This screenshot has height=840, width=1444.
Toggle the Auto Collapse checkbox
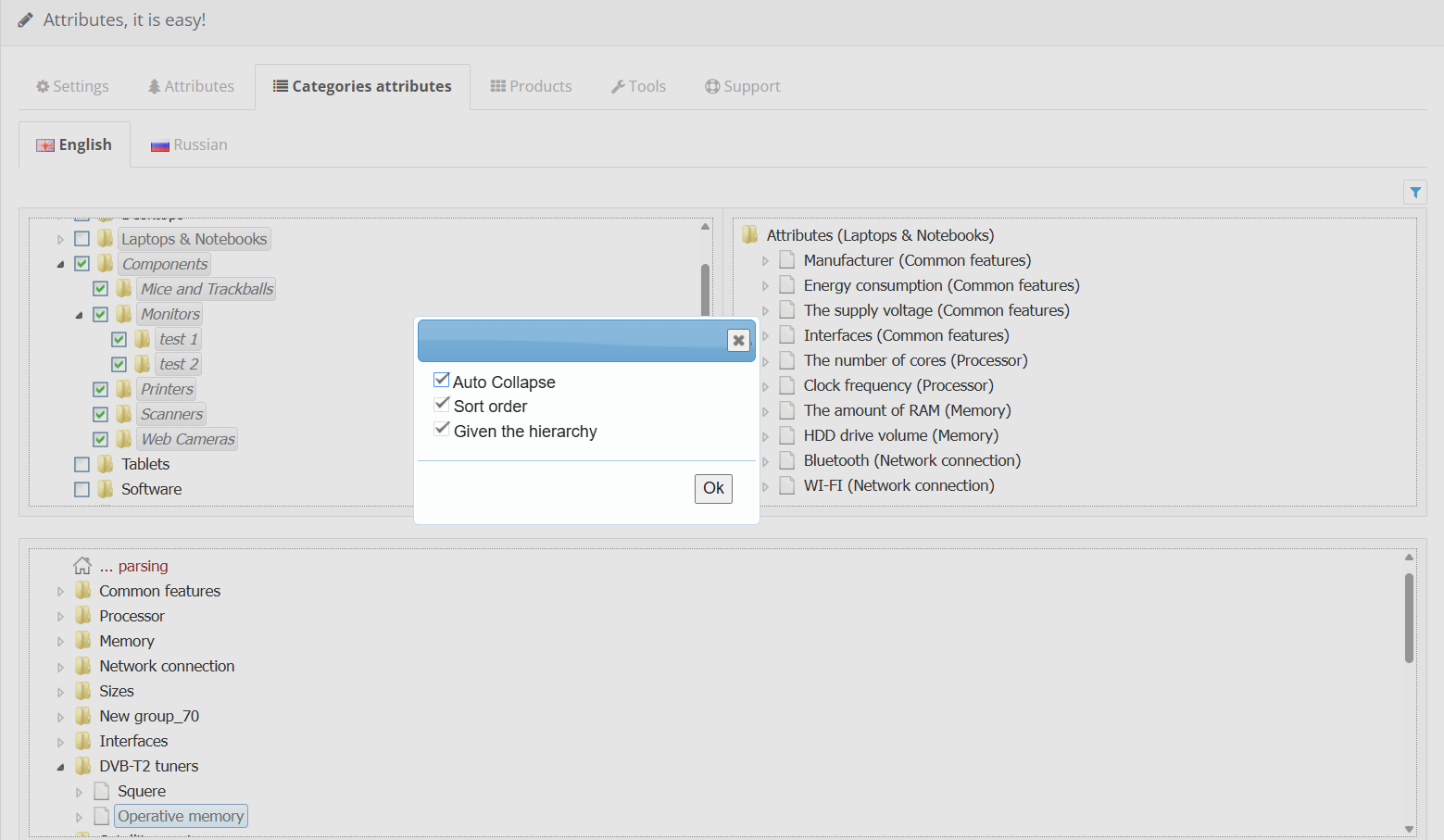[442, 381]
